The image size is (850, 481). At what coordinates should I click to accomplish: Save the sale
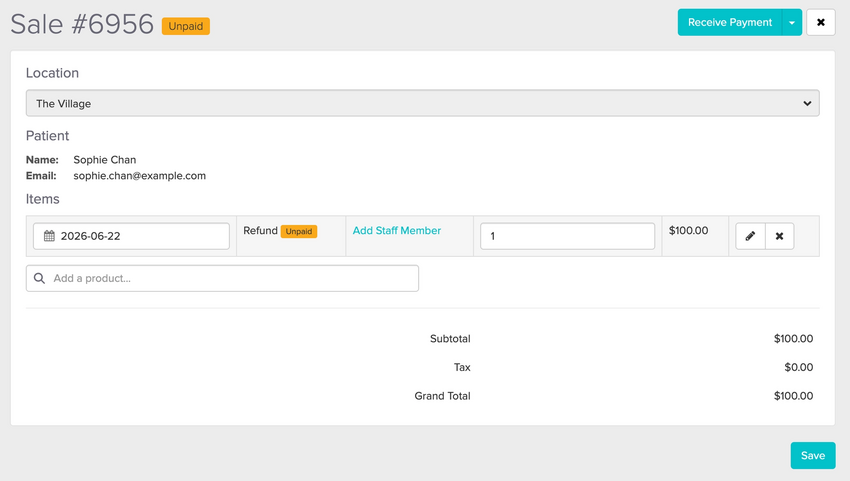pos(813,456)
